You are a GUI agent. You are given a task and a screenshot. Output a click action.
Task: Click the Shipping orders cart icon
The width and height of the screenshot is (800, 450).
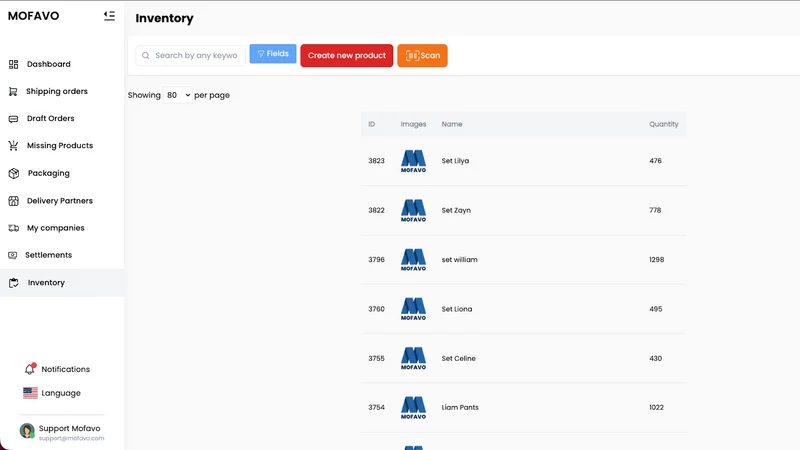13,91
